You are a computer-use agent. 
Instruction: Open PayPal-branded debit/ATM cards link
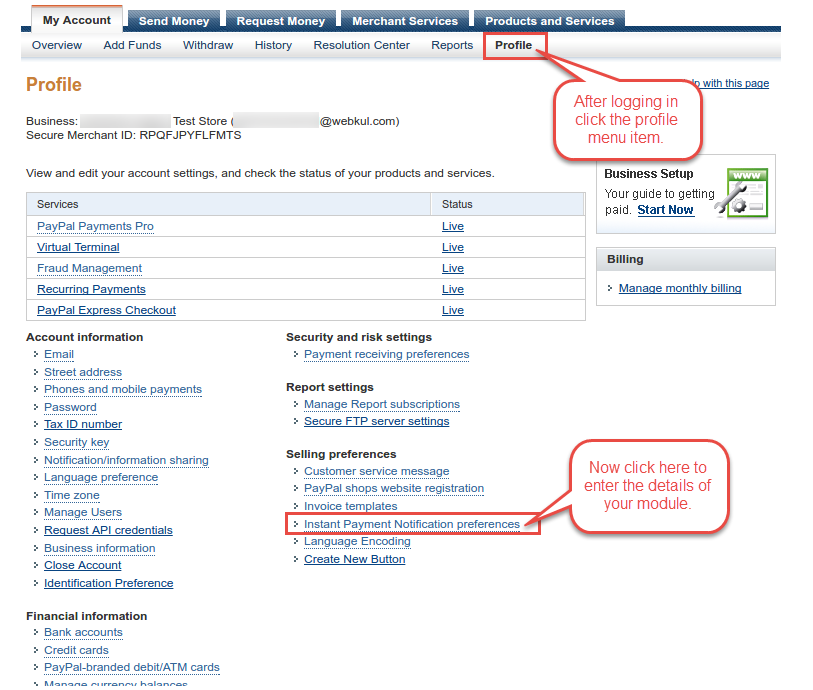tap(132, 668)
